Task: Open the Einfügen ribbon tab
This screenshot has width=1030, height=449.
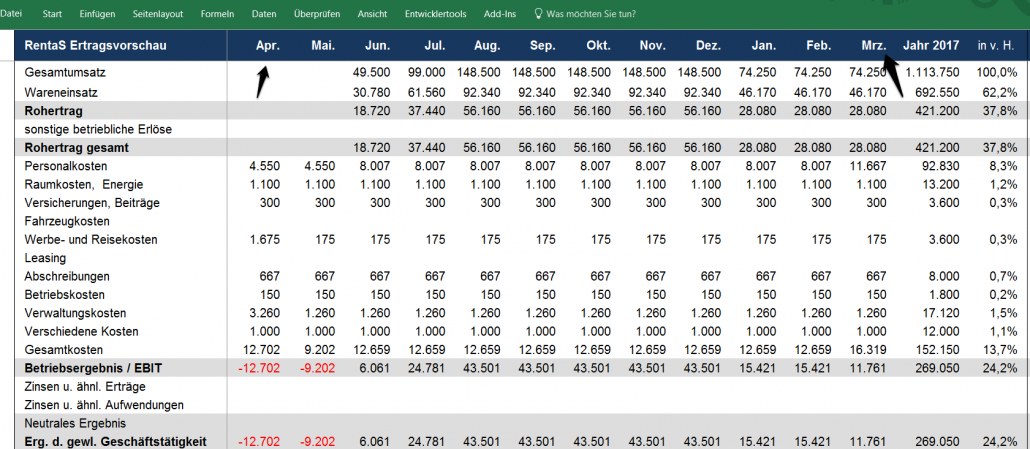Action: point(97,14)
